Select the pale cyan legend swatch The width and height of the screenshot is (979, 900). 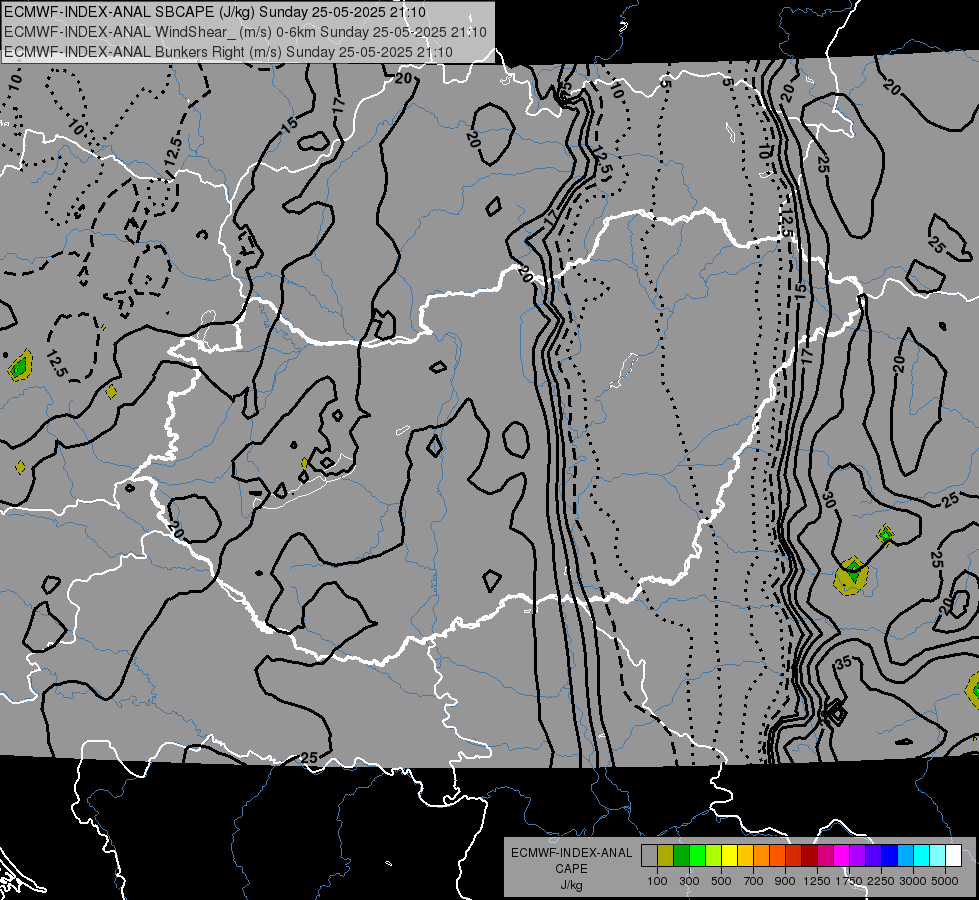click(937, 856)
